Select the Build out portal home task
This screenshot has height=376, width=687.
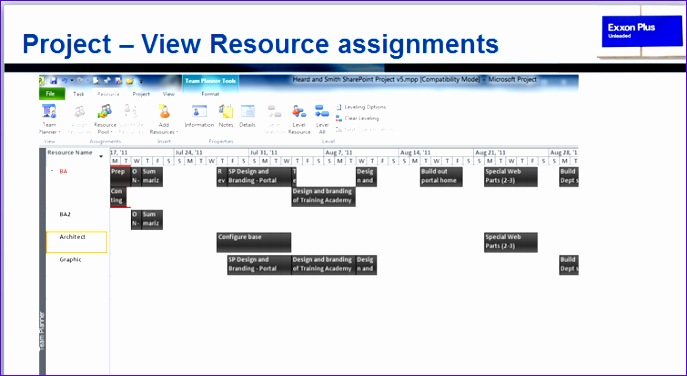point(441,177)
